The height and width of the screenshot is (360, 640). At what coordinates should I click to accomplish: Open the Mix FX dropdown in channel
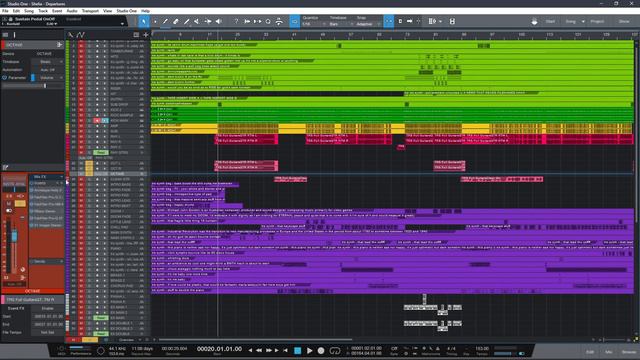click(46, 177)
